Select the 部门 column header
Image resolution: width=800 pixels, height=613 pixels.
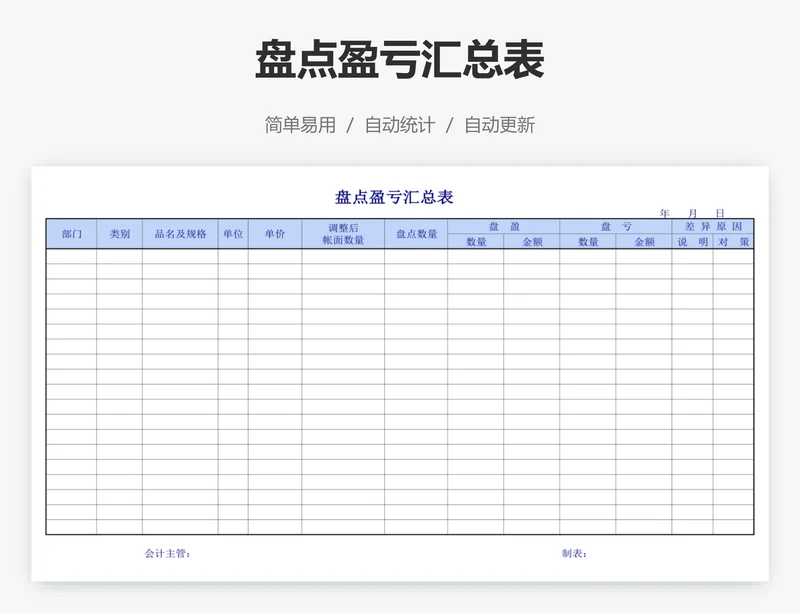click(x=71, y=234)
